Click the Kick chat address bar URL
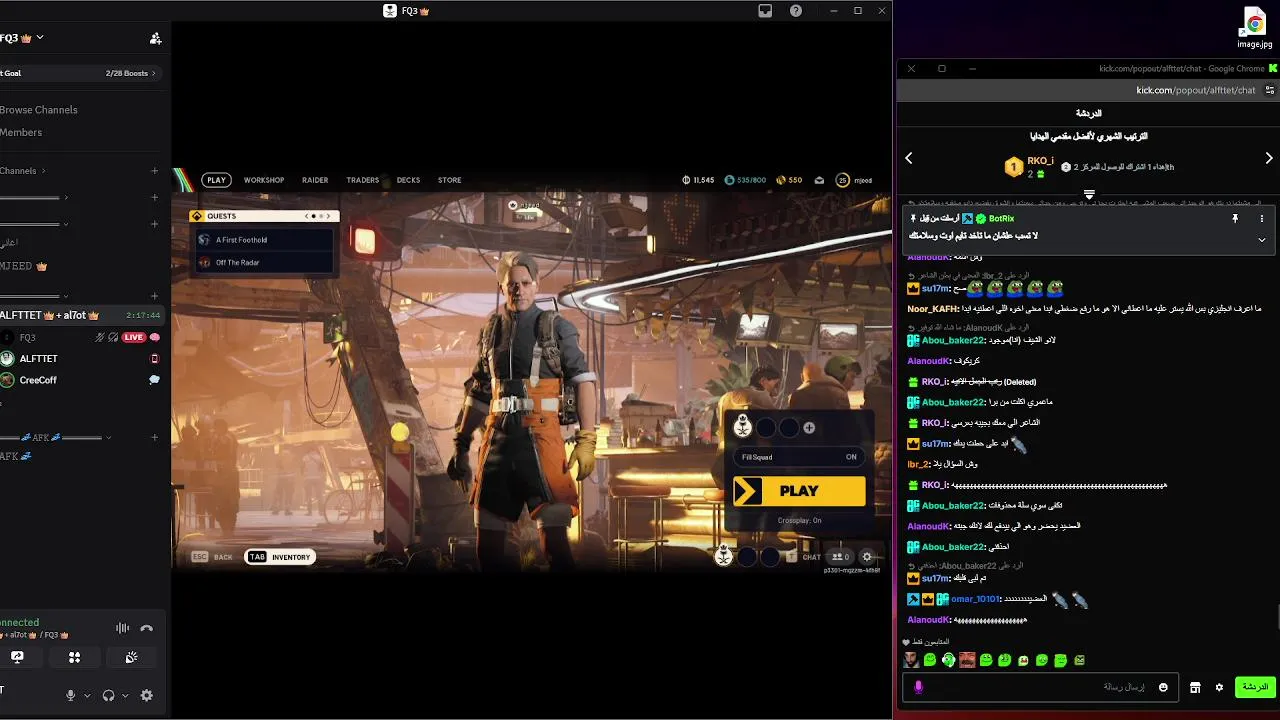The height and width of the screenshot is (720, 1280). (1195, 90)
